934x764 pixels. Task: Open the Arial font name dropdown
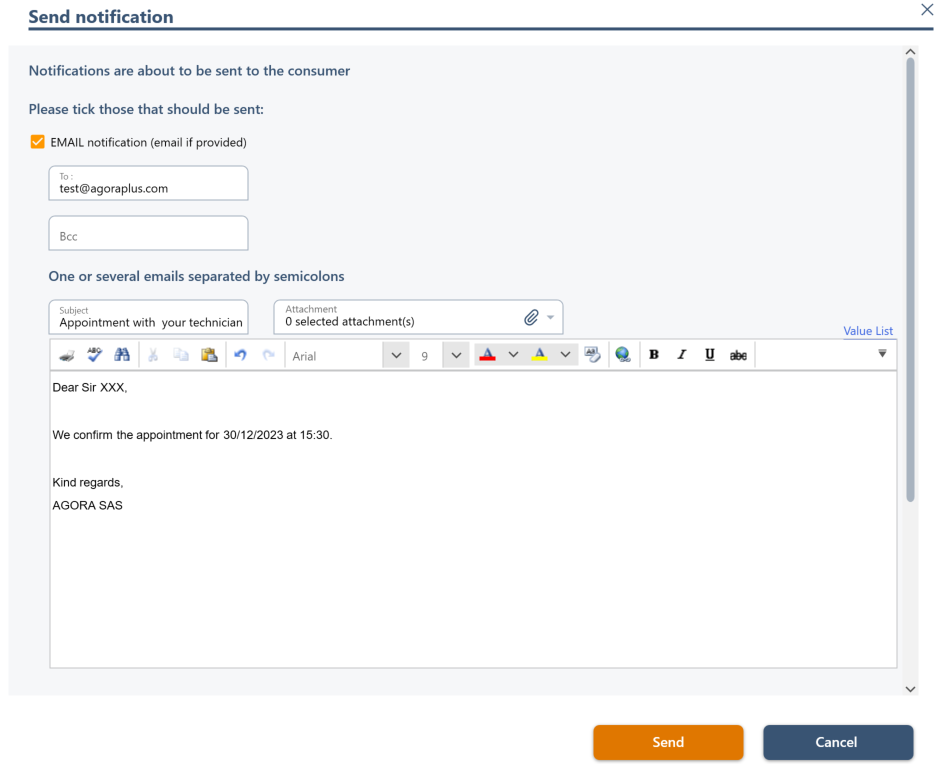(x=396, y=356)
